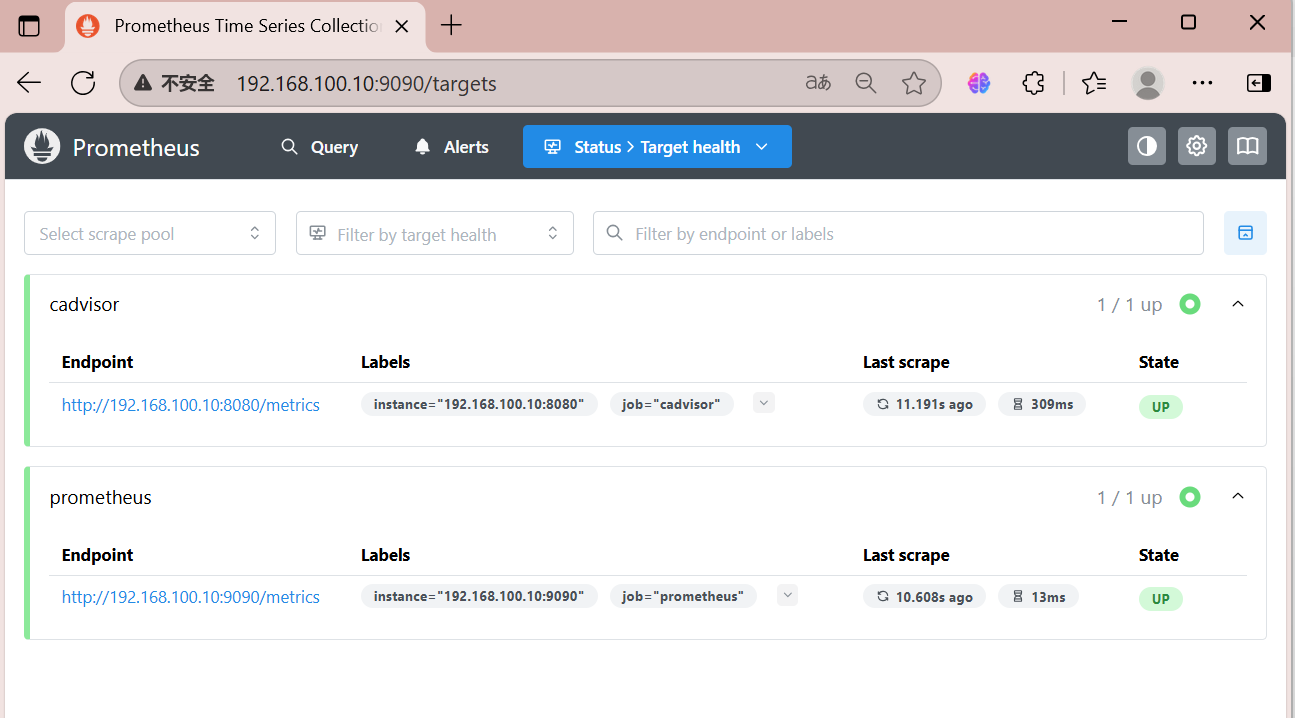Open the tab actions menu icon
The image size is (1295, 718).
click(x=29, y=26)
